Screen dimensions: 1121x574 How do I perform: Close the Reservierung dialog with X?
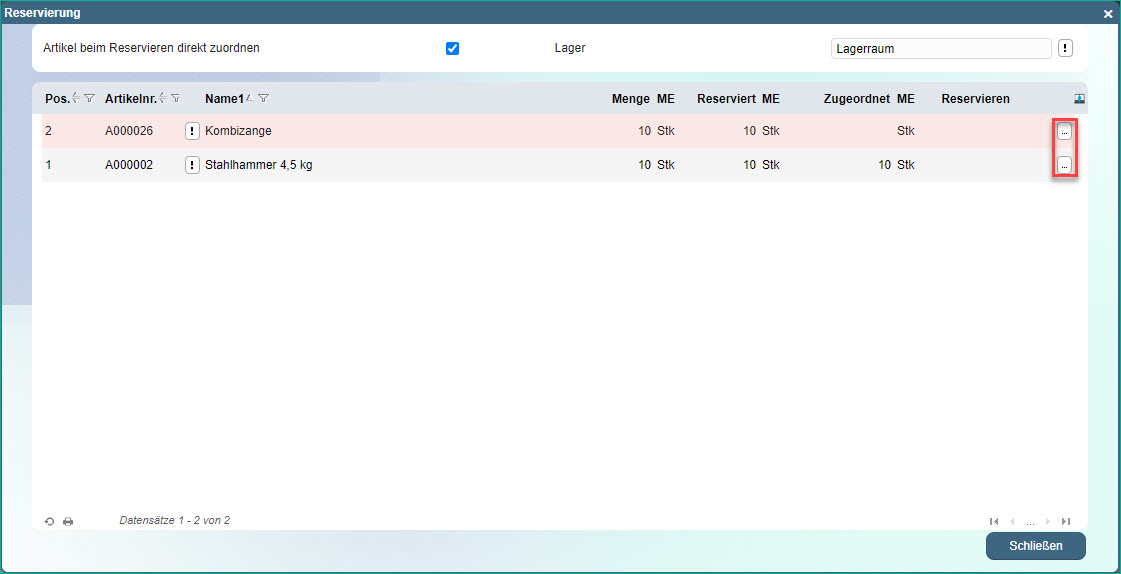coord(1108,14)
